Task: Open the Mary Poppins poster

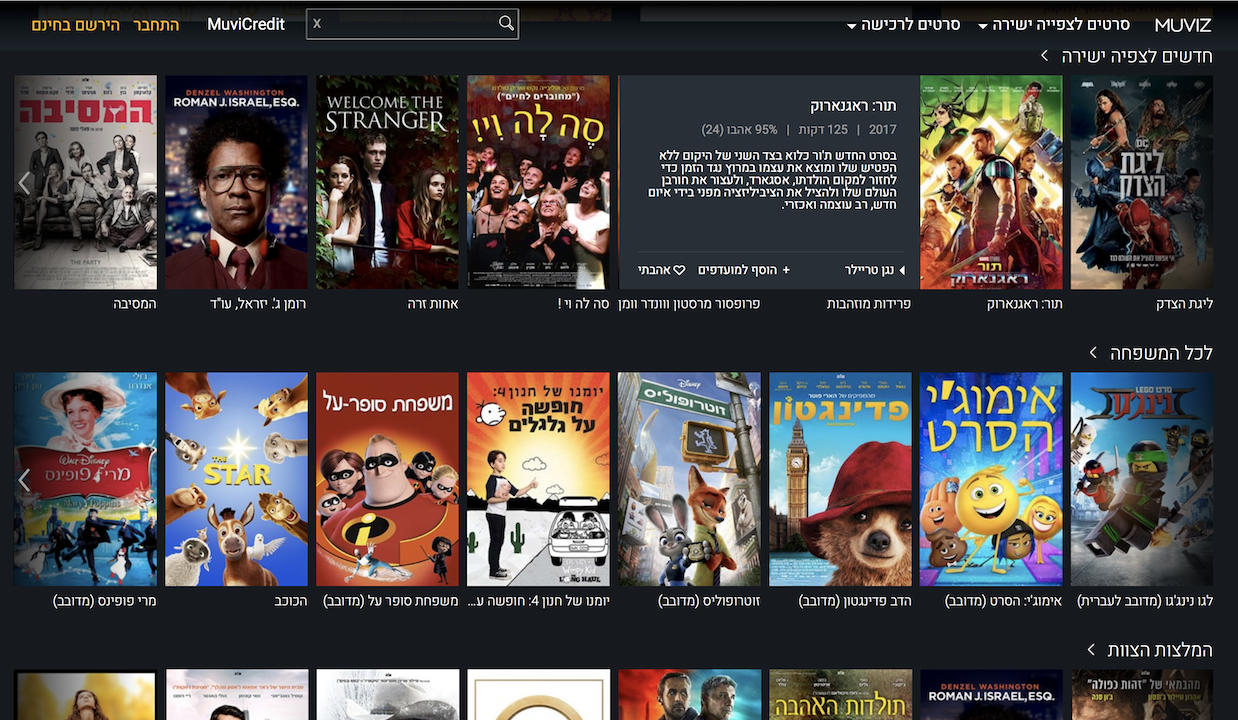Action: 86,479
